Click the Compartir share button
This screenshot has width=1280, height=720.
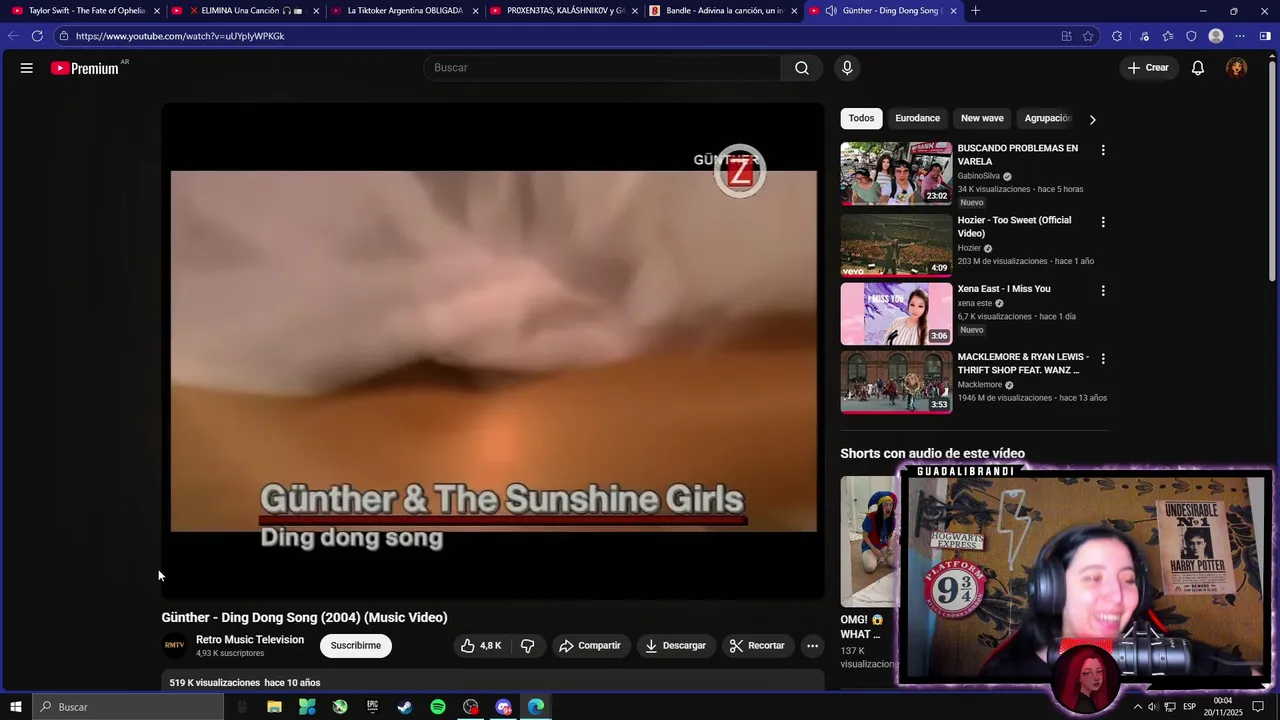click(590, 646)
